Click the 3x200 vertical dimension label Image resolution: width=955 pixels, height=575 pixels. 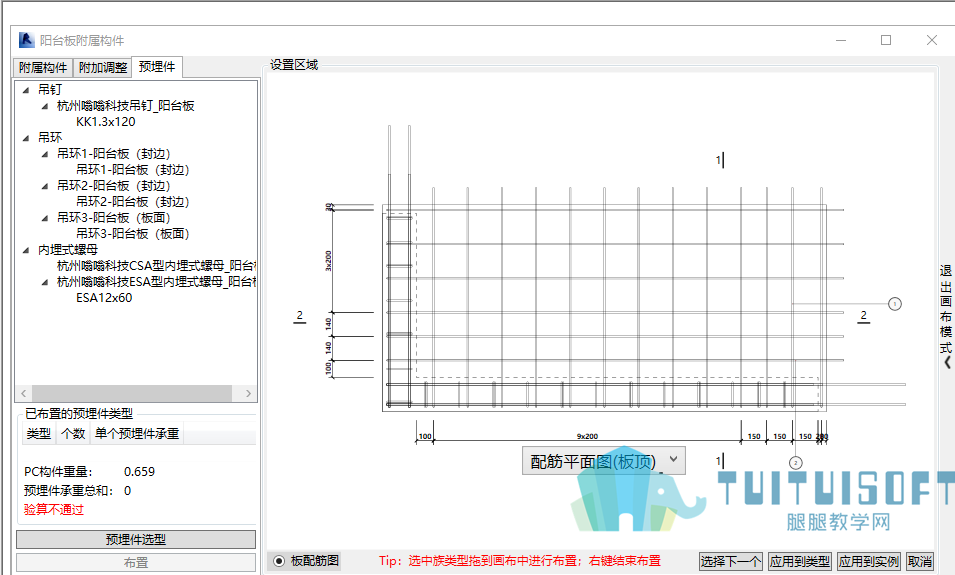(329, 261)
